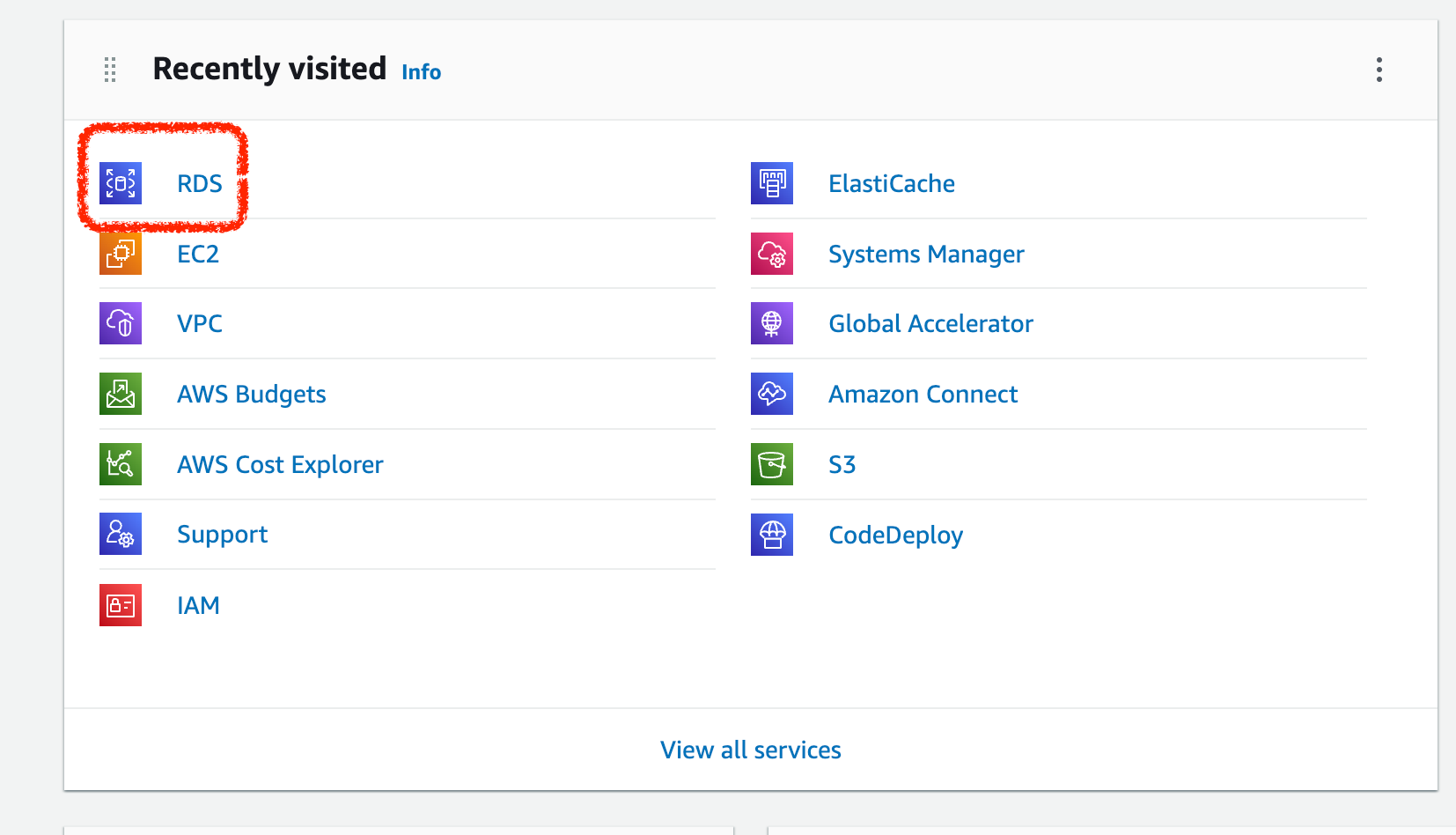Screen dimensions: 1456x835
Task: Click the IAM badge icon
Action: click(121, 605)
